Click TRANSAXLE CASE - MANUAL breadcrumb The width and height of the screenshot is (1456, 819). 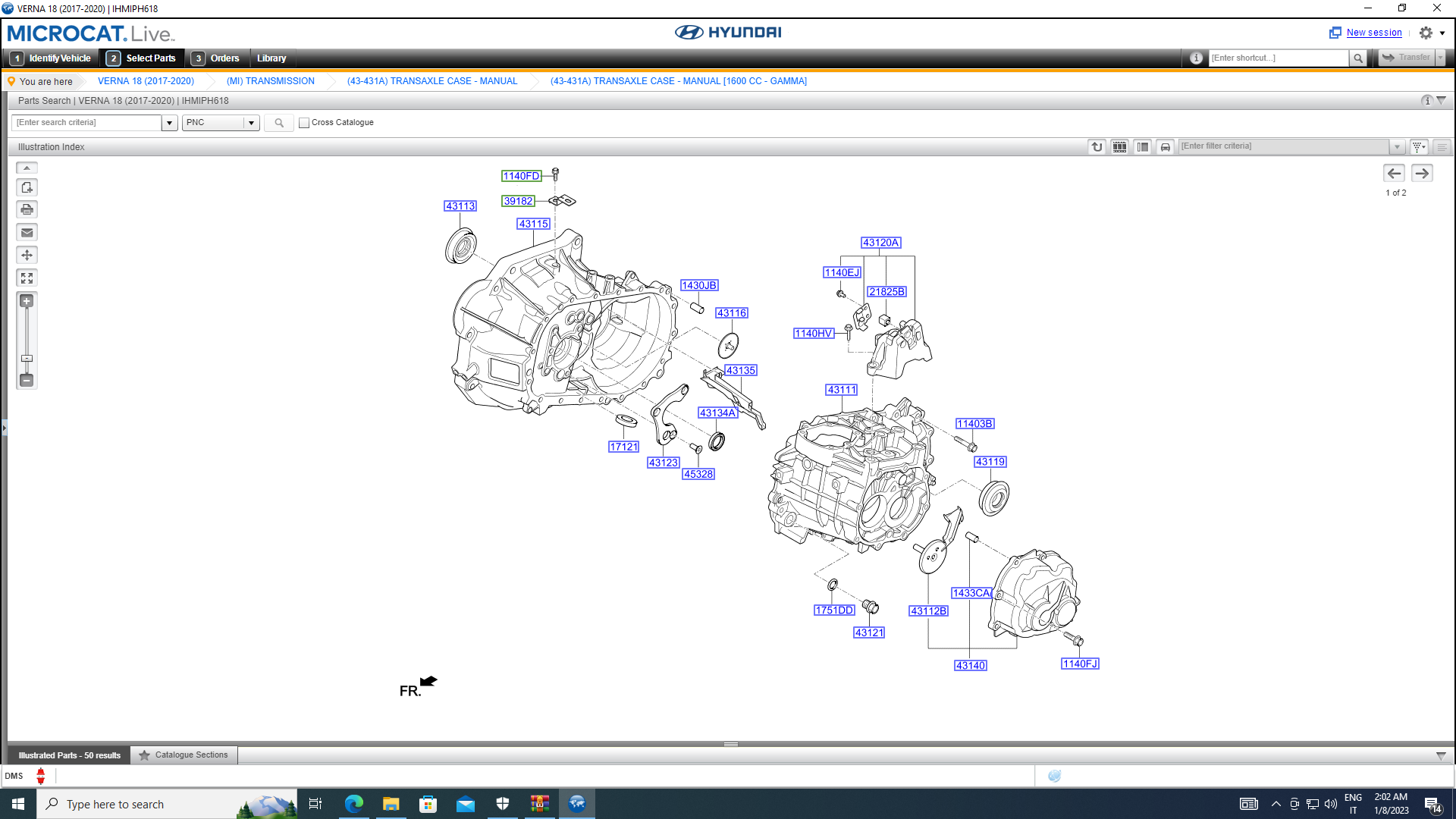[x=432, y=81]
